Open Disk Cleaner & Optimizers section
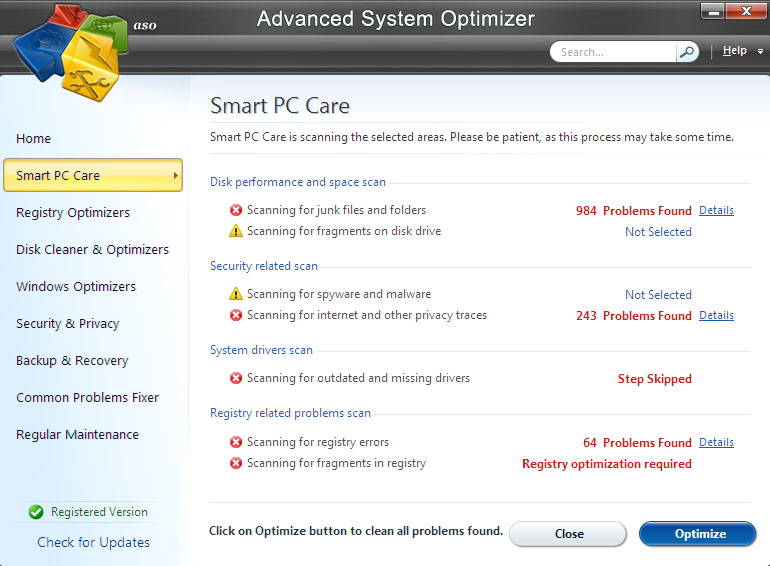 click(x=92, y=249)
